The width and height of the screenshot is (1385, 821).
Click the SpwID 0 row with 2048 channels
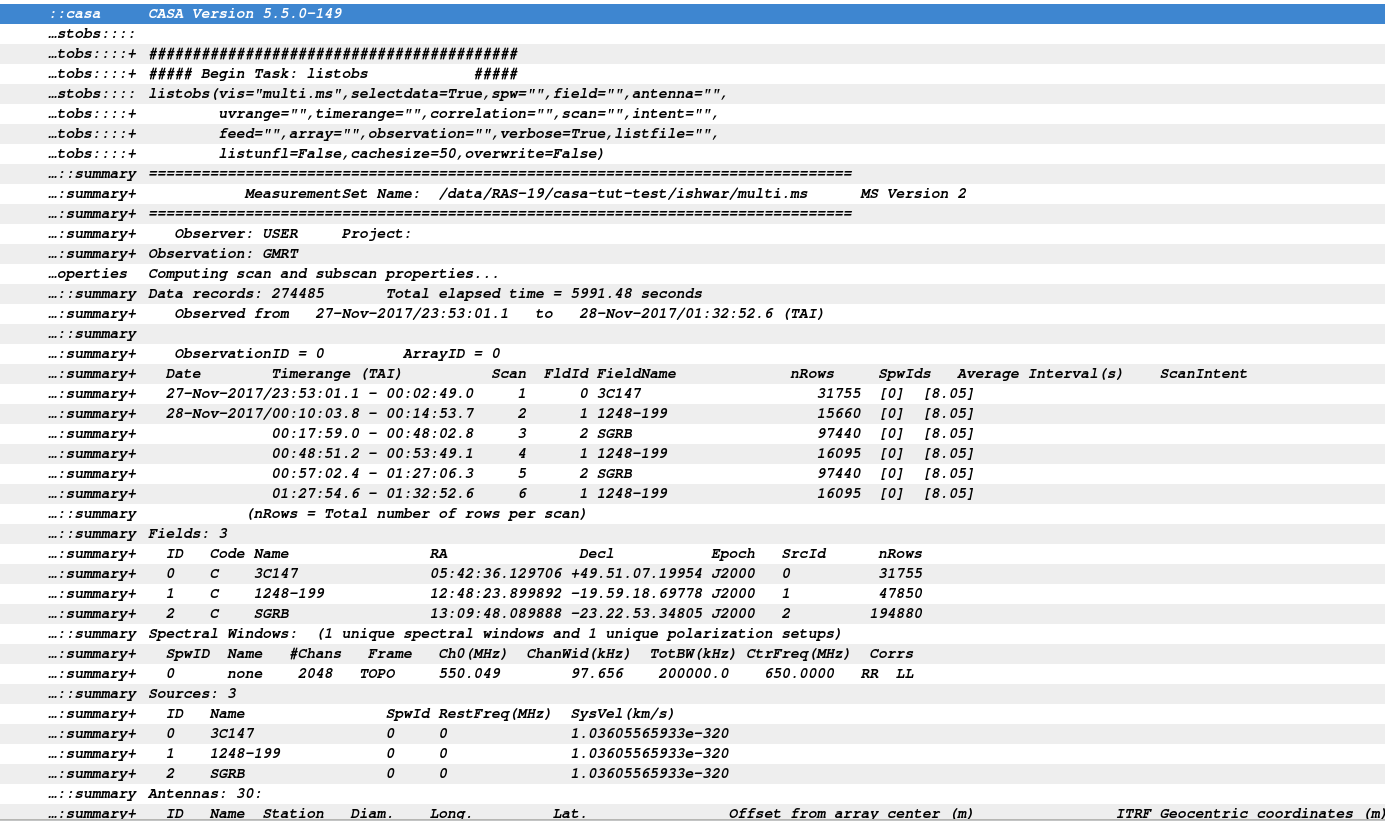(692, 674)
